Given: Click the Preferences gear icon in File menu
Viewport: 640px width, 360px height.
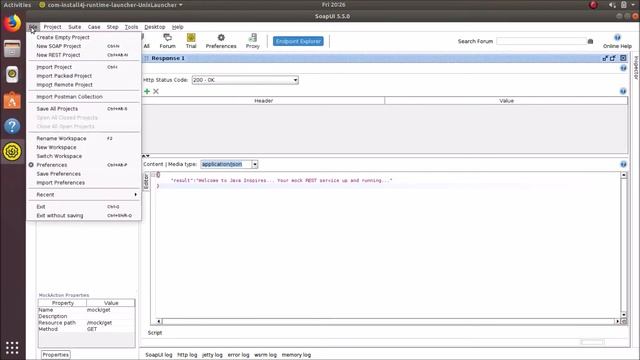Looking at the screenshot, I should 31,165.
